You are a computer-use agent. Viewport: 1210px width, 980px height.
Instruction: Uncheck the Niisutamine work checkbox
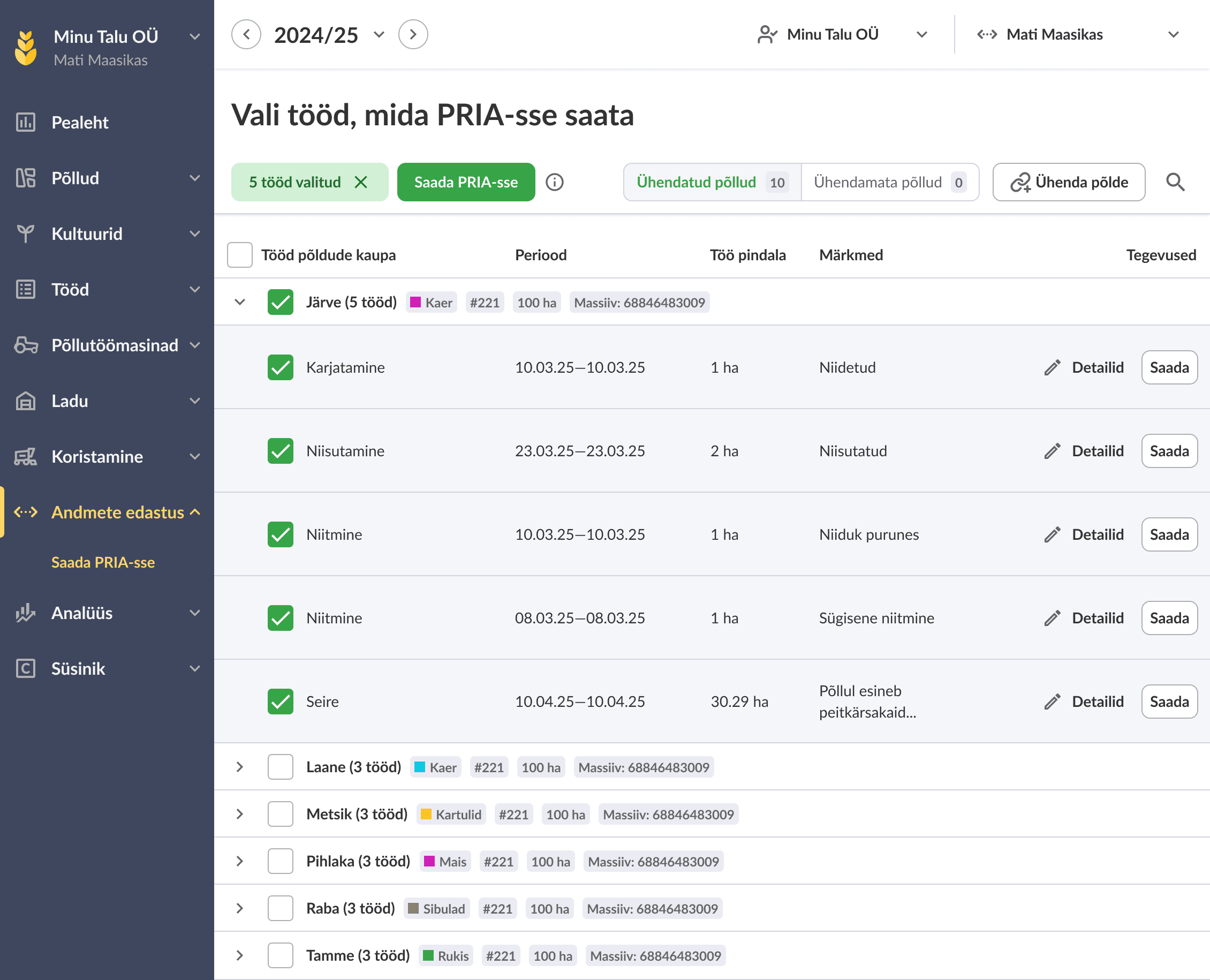click(281, 451)
